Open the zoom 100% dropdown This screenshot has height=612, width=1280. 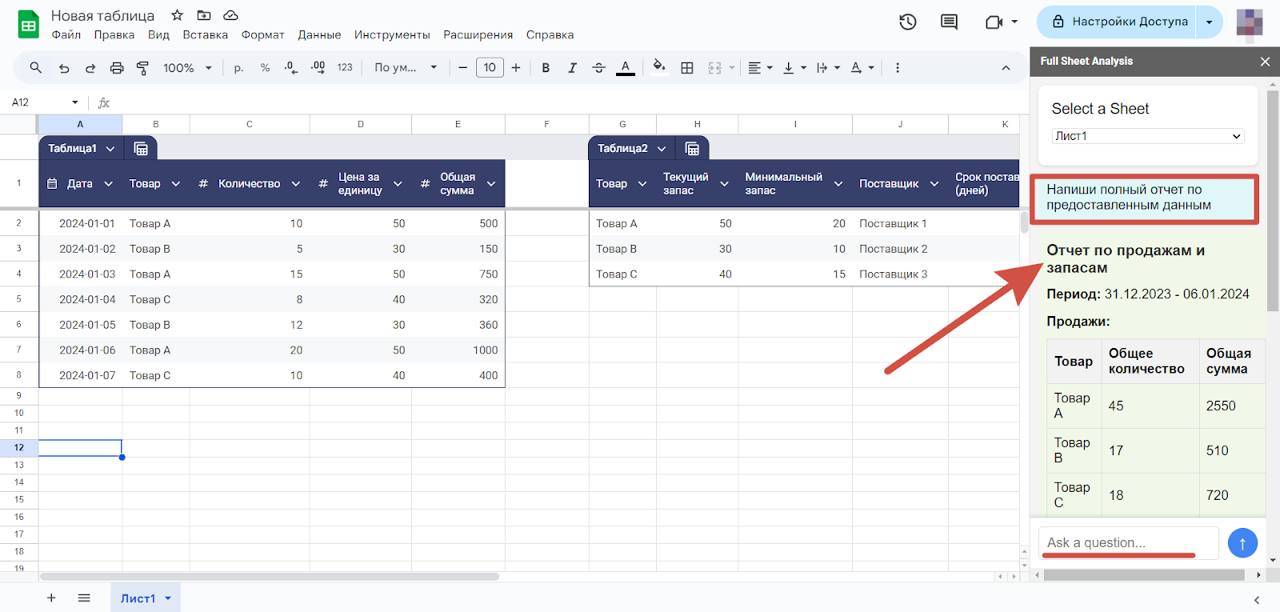(188, 68)
